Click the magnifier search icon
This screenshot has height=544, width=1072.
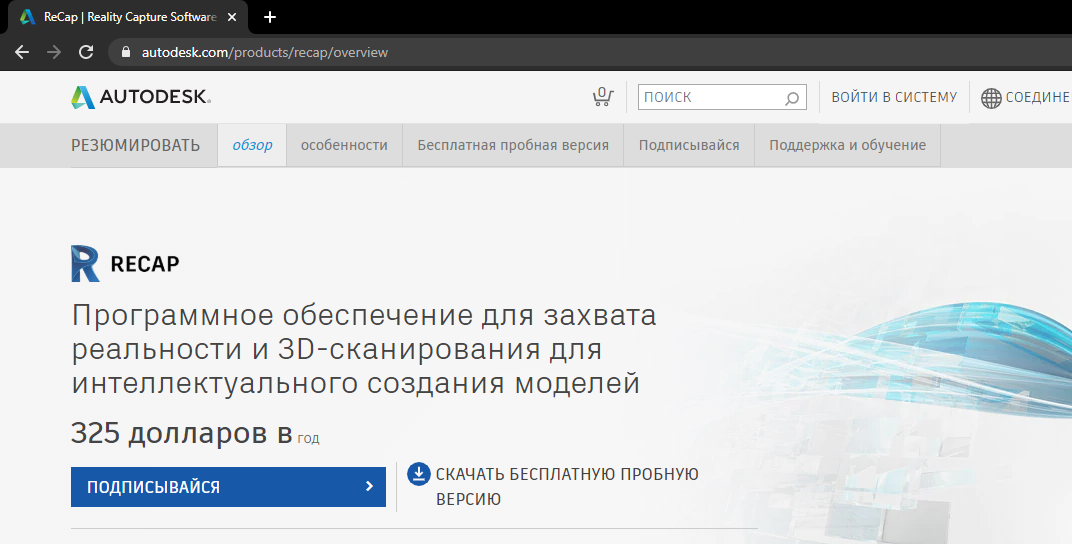click(792, 98)
